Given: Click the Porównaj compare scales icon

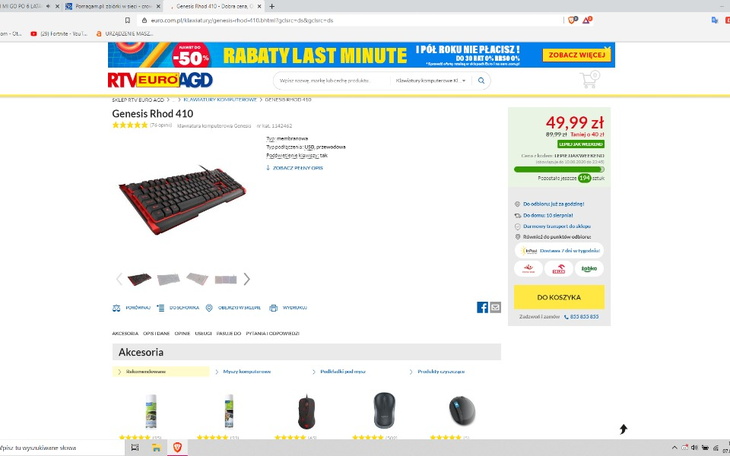Looking at the screenshot, I should 116,308.
